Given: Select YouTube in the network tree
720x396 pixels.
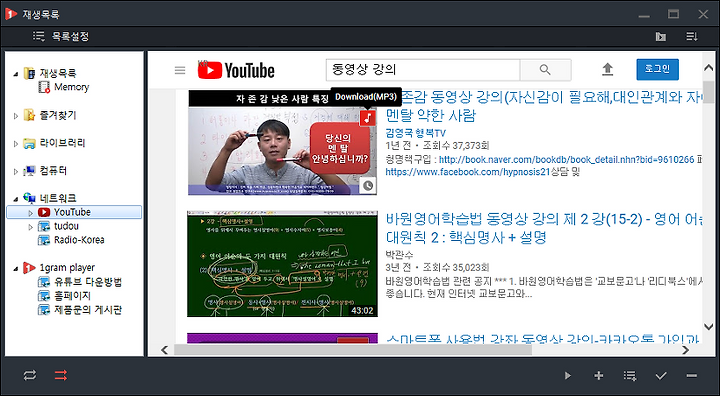Looking at the screenshot, I should tap(74, 212).
